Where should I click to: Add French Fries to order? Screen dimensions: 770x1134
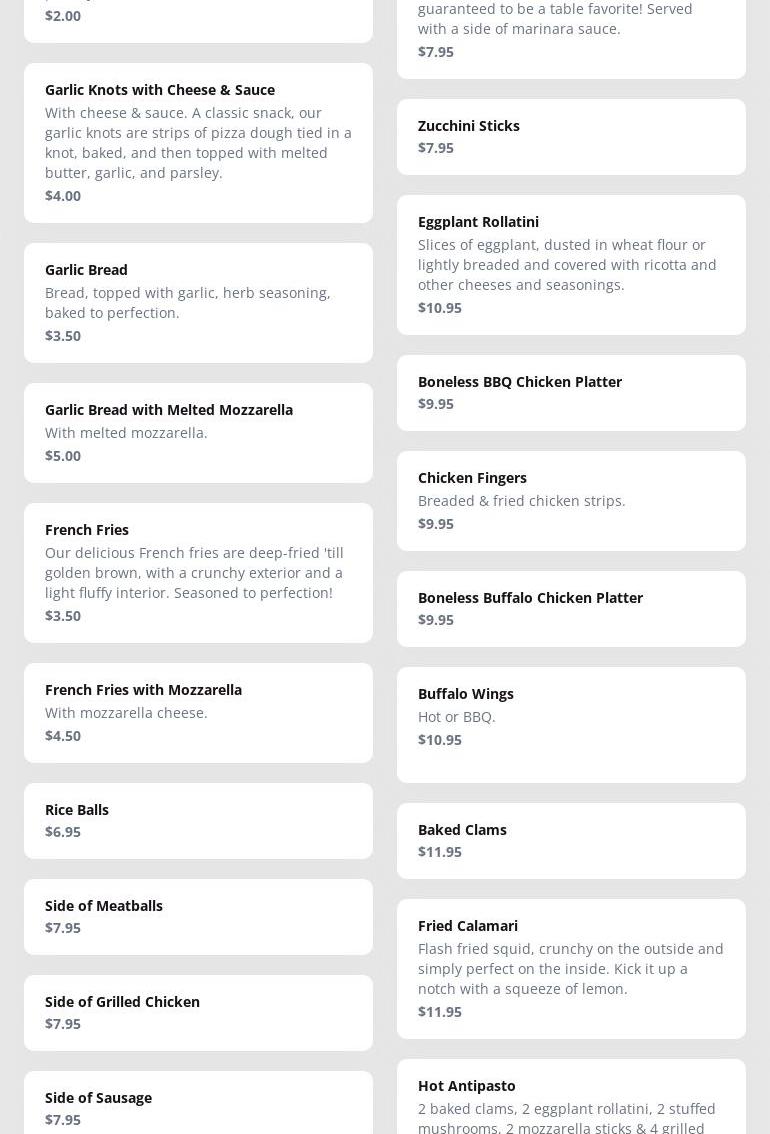[198, 573]
